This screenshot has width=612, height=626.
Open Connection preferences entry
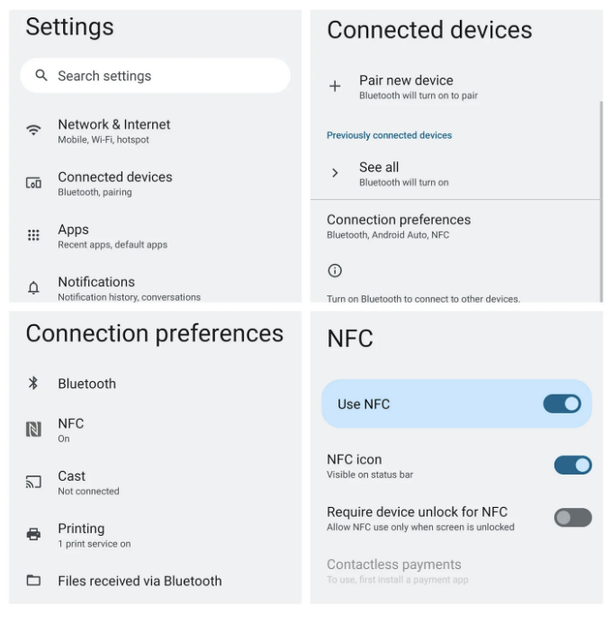pos(455,226)
